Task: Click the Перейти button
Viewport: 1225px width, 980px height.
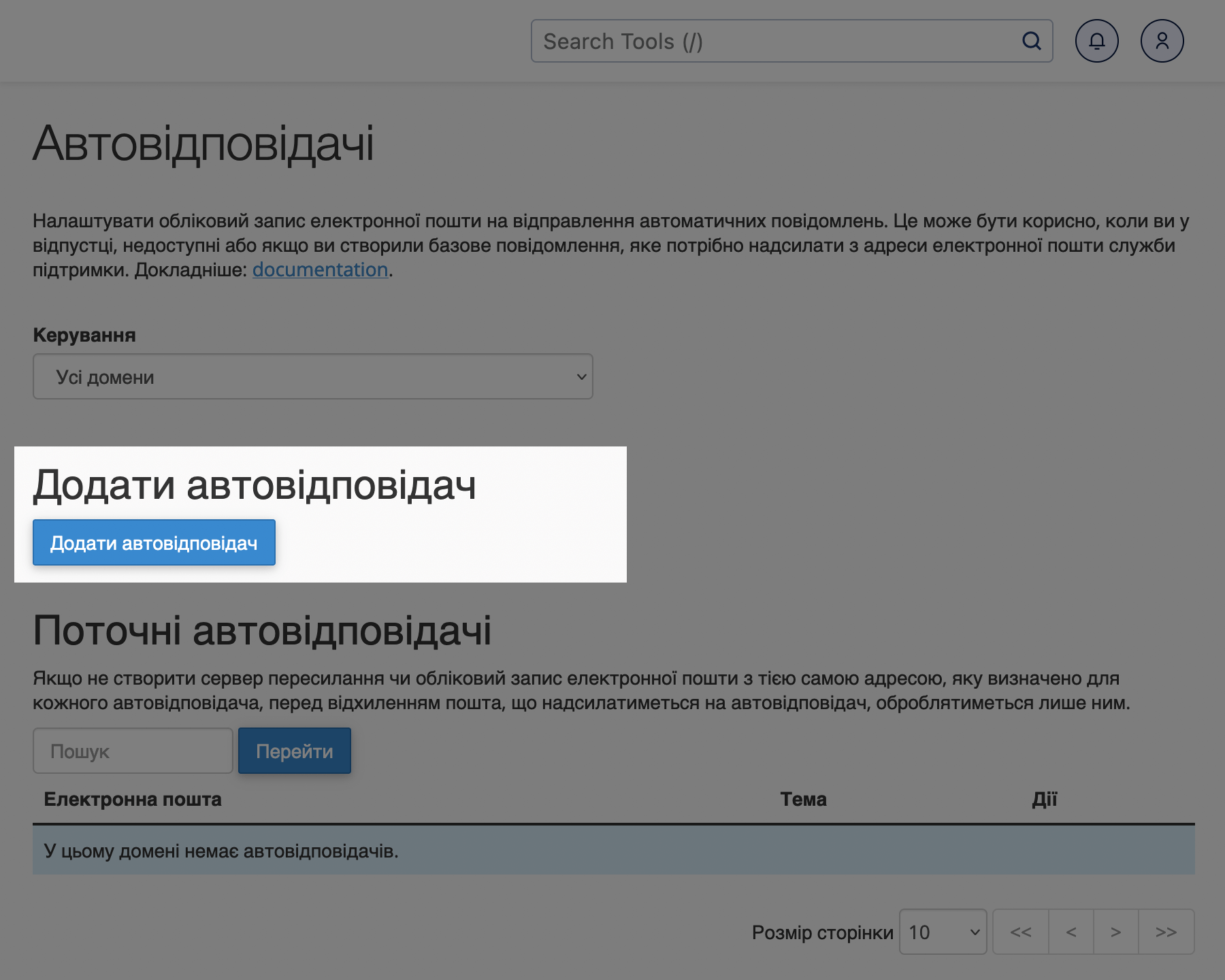Action: tap(295, 751)
